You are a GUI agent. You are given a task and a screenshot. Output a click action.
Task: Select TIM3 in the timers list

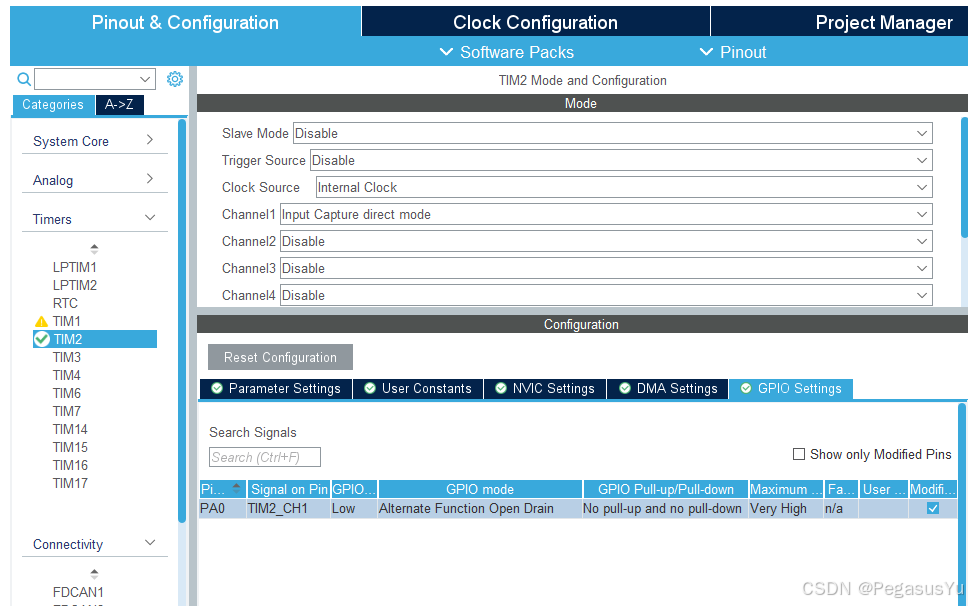(x=67, y=357)
